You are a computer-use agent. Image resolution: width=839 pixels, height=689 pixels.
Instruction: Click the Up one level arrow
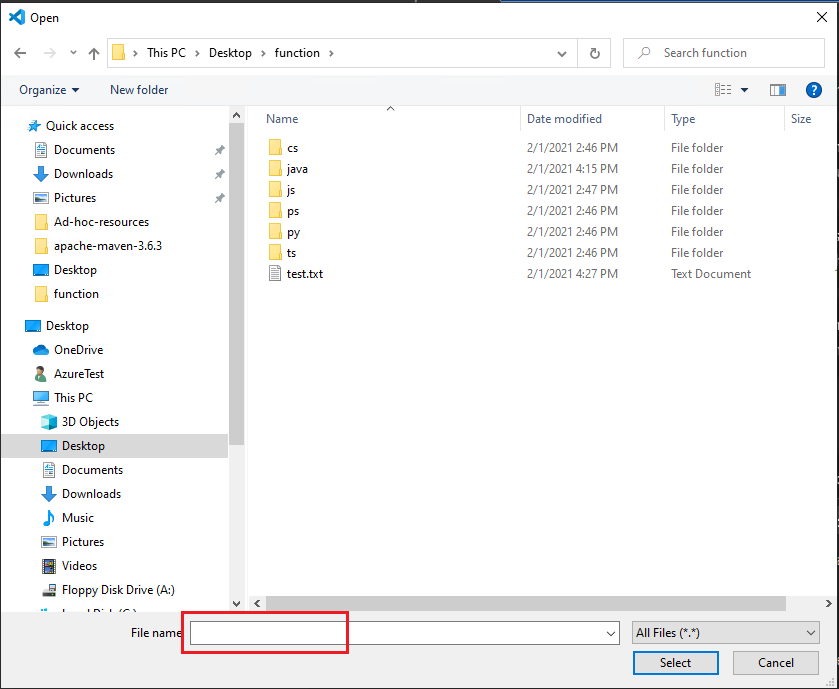click(94, 52)
